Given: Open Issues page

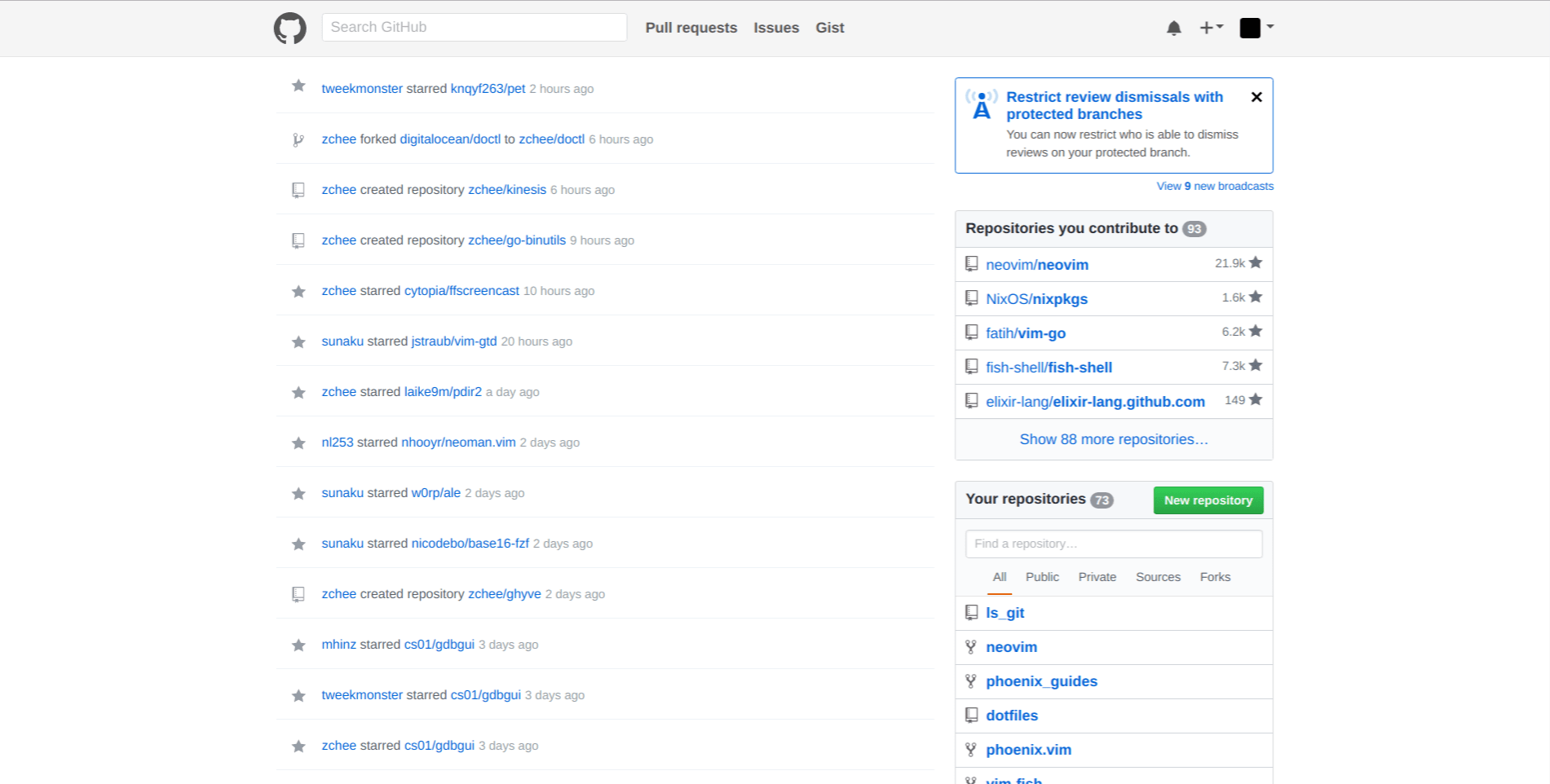Looking at the screenshot, I should click(776, 28).
